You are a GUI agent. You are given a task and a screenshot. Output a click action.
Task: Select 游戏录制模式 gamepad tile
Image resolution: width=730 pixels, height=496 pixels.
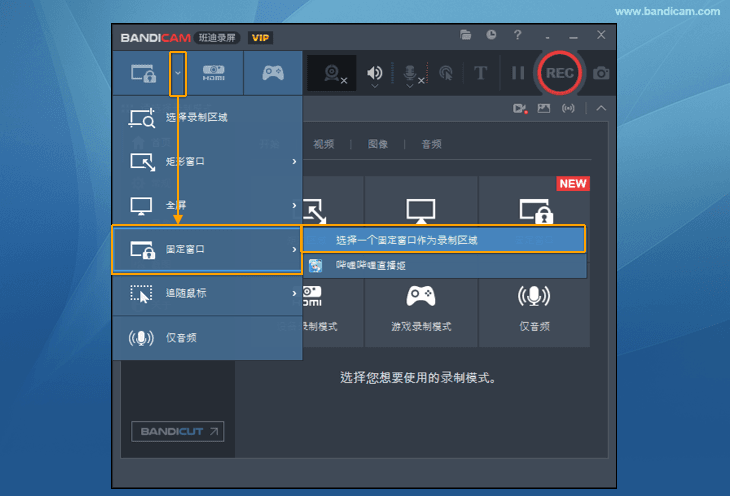click(421, 312)
